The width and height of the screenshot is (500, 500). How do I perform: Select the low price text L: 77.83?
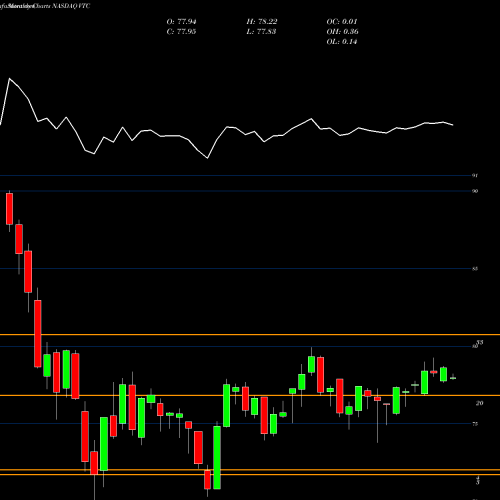pos(261,32)
